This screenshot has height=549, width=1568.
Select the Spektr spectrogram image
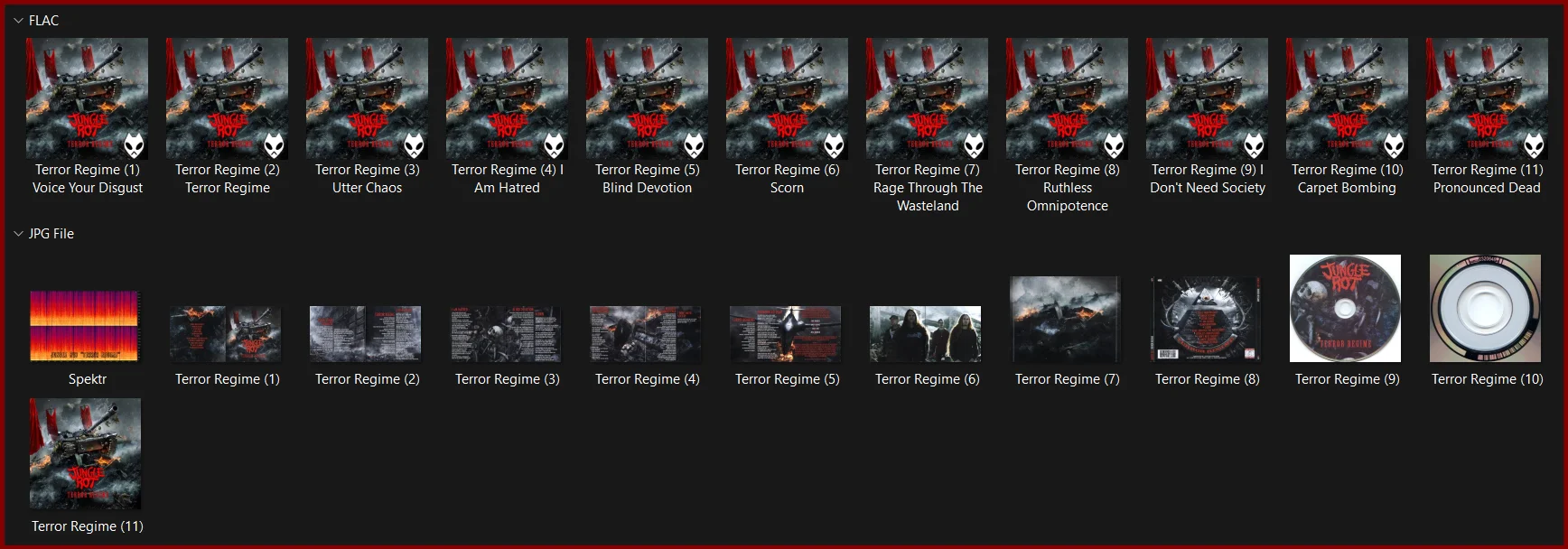pos(84,326)
